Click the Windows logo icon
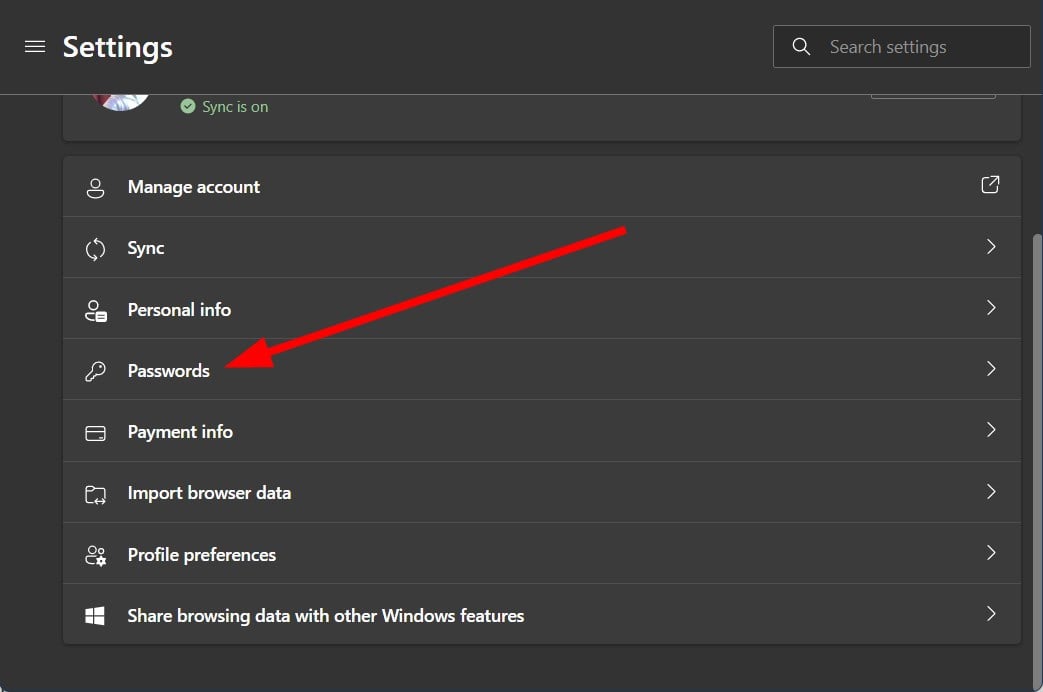The width and height of the screenshot is (1043, 692). (96, 616)
